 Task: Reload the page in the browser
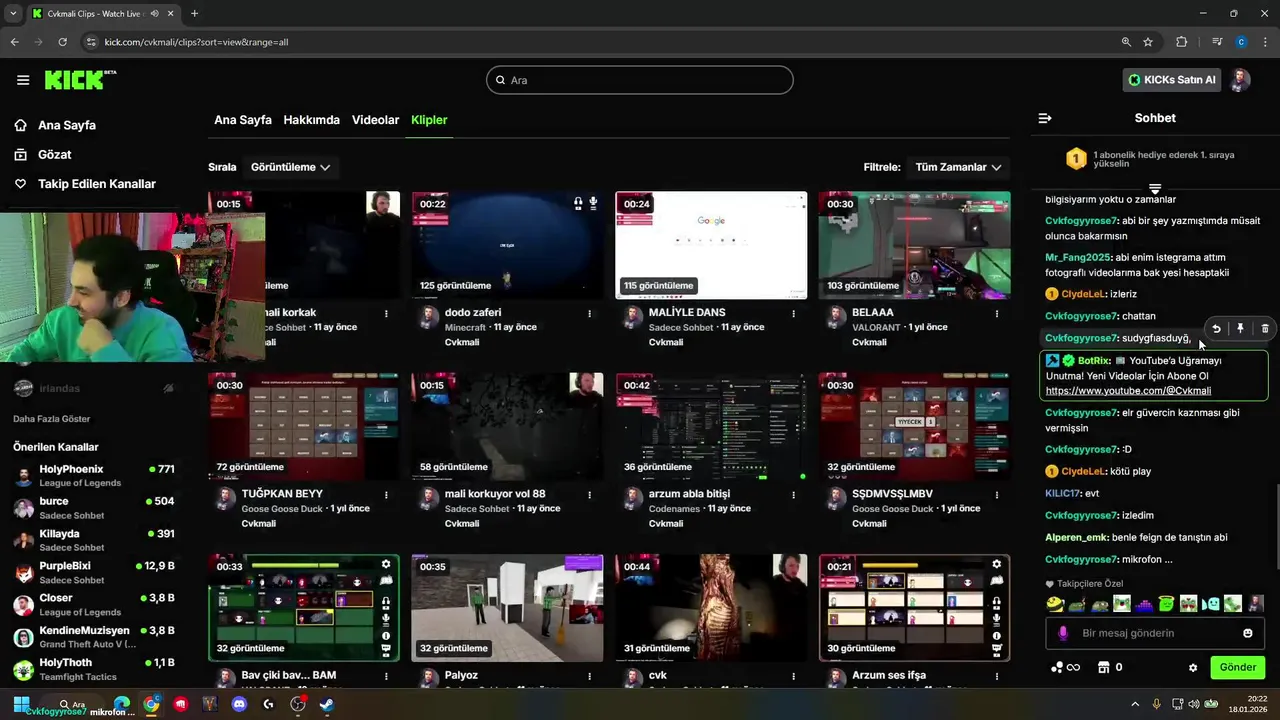pyautogui.click(x=62, y=42)
